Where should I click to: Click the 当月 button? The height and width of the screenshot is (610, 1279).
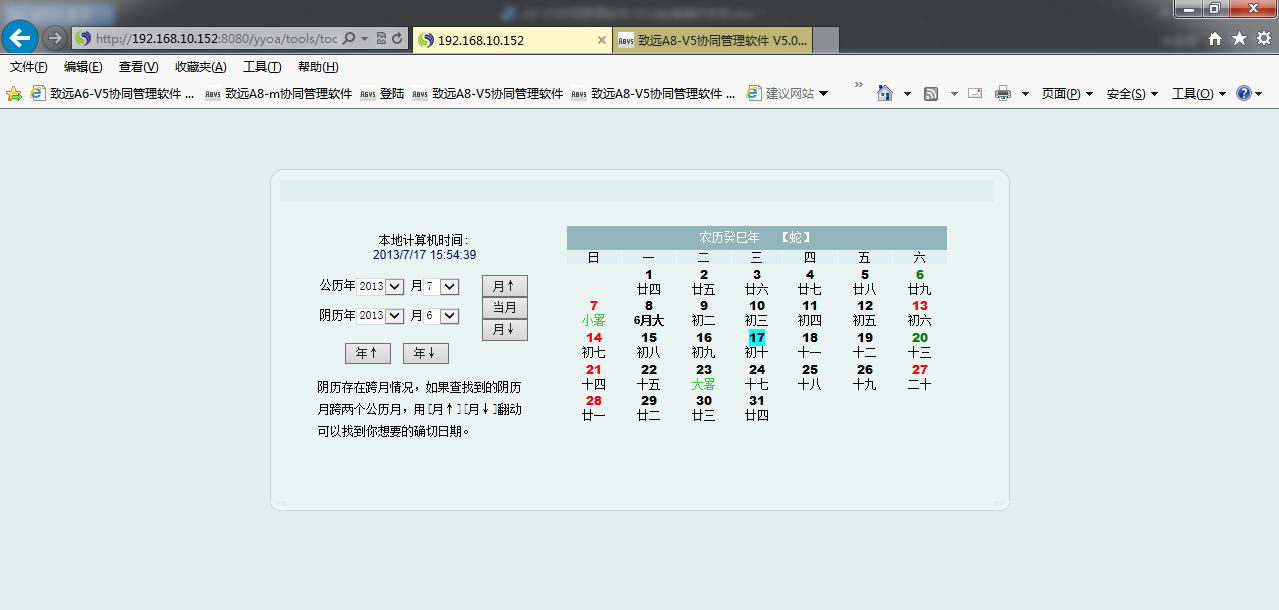[x=504, y=308]
